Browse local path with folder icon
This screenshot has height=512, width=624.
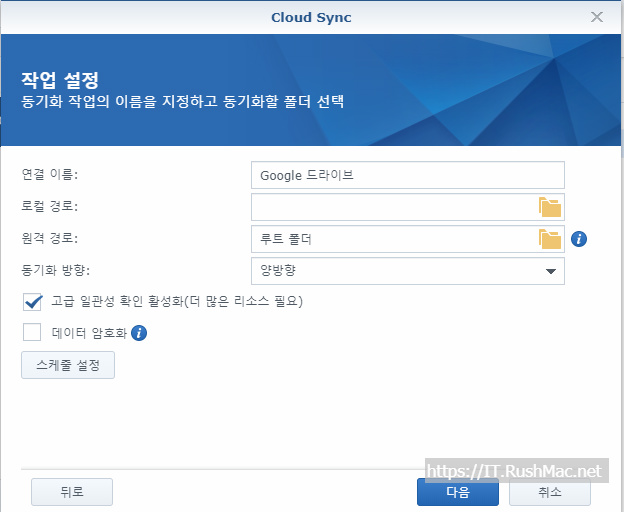point(550,207)
